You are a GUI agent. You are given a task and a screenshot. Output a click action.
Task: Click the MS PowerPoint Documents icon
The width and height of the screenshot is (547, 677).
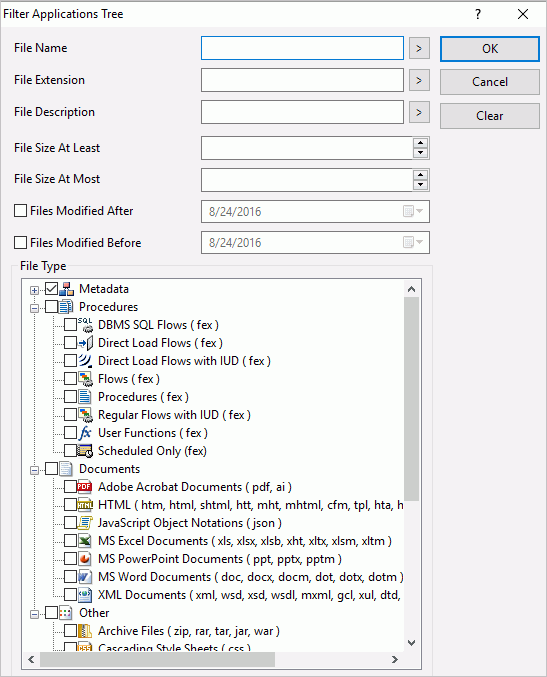click(85, 559)
